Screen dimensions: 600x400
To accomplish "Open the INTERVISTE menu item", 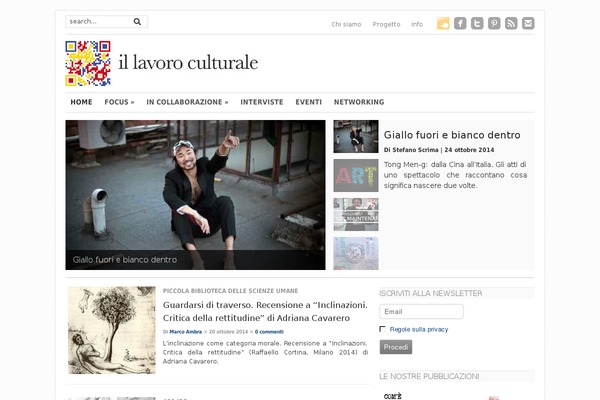I will click(x=262, y=102).
